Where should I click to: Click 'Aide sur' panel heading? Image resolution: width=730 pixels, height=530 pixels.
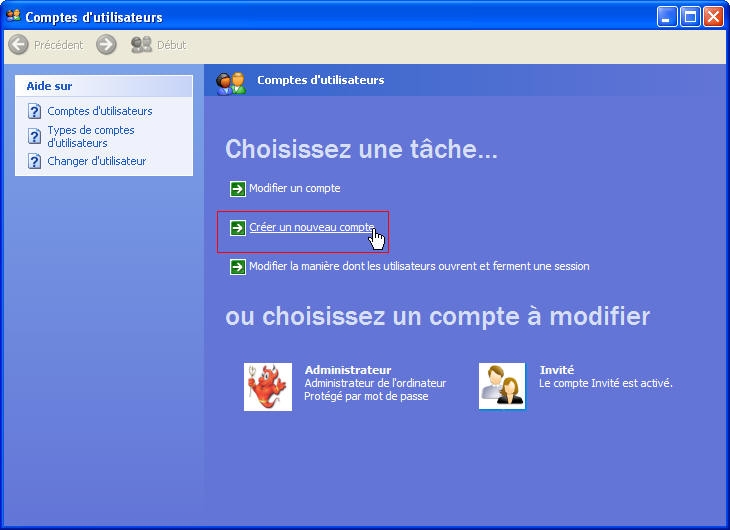pyautogui.click(x=49, y=86)
